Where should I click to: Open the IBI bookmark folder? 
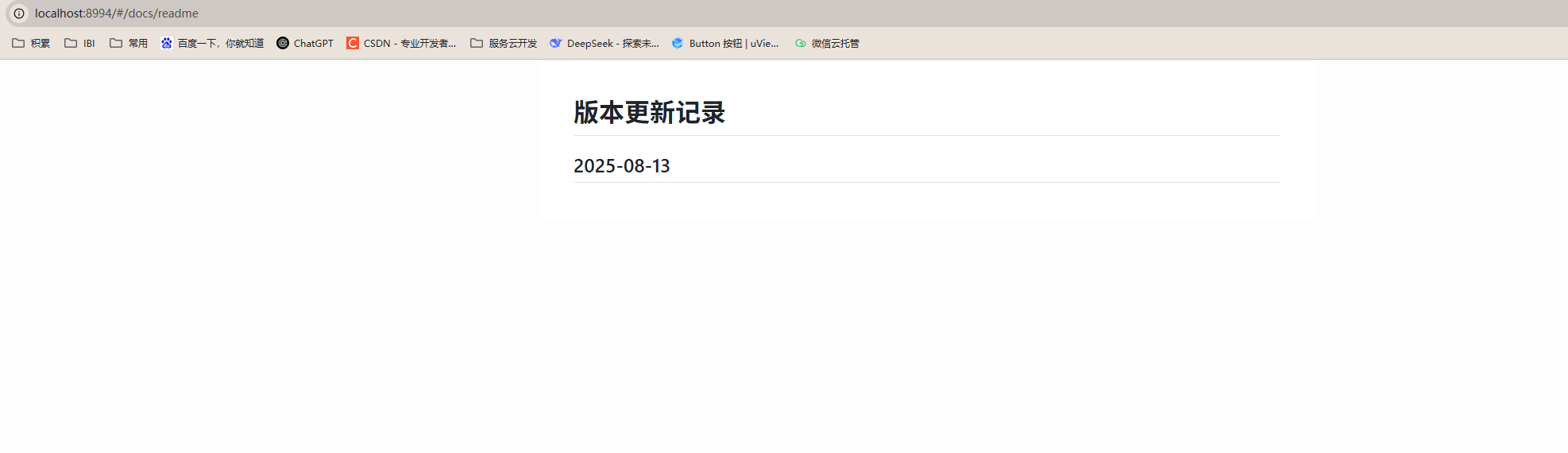pos(80,43)
